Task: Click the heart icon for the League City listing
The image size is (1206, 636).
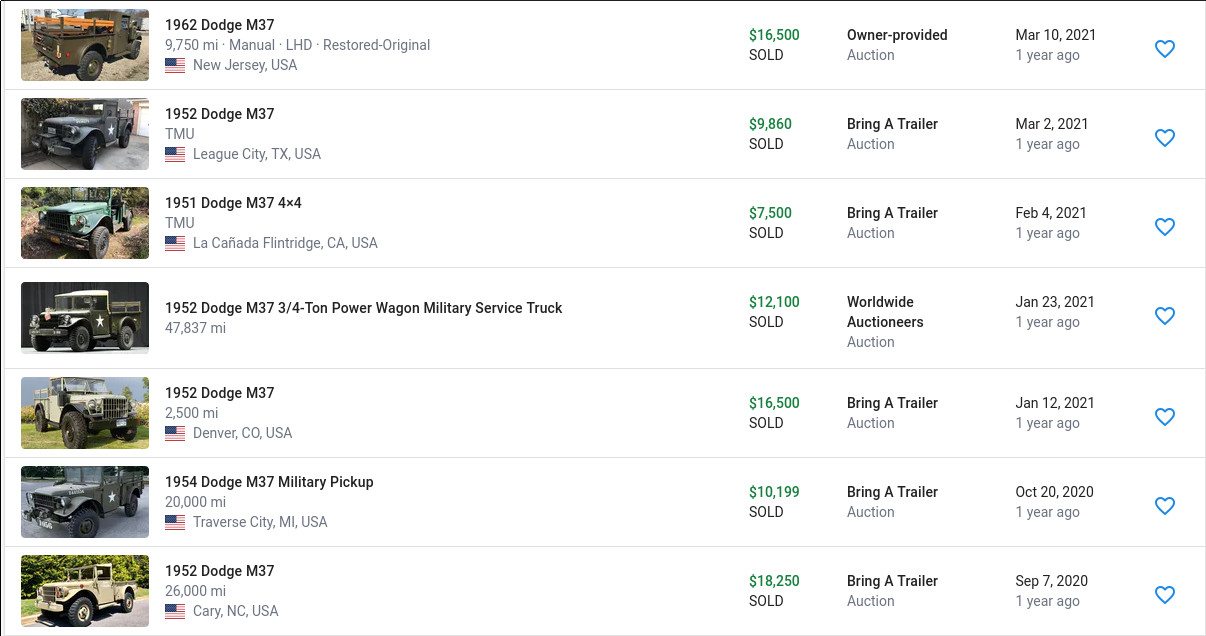Action: point(1164,138)
